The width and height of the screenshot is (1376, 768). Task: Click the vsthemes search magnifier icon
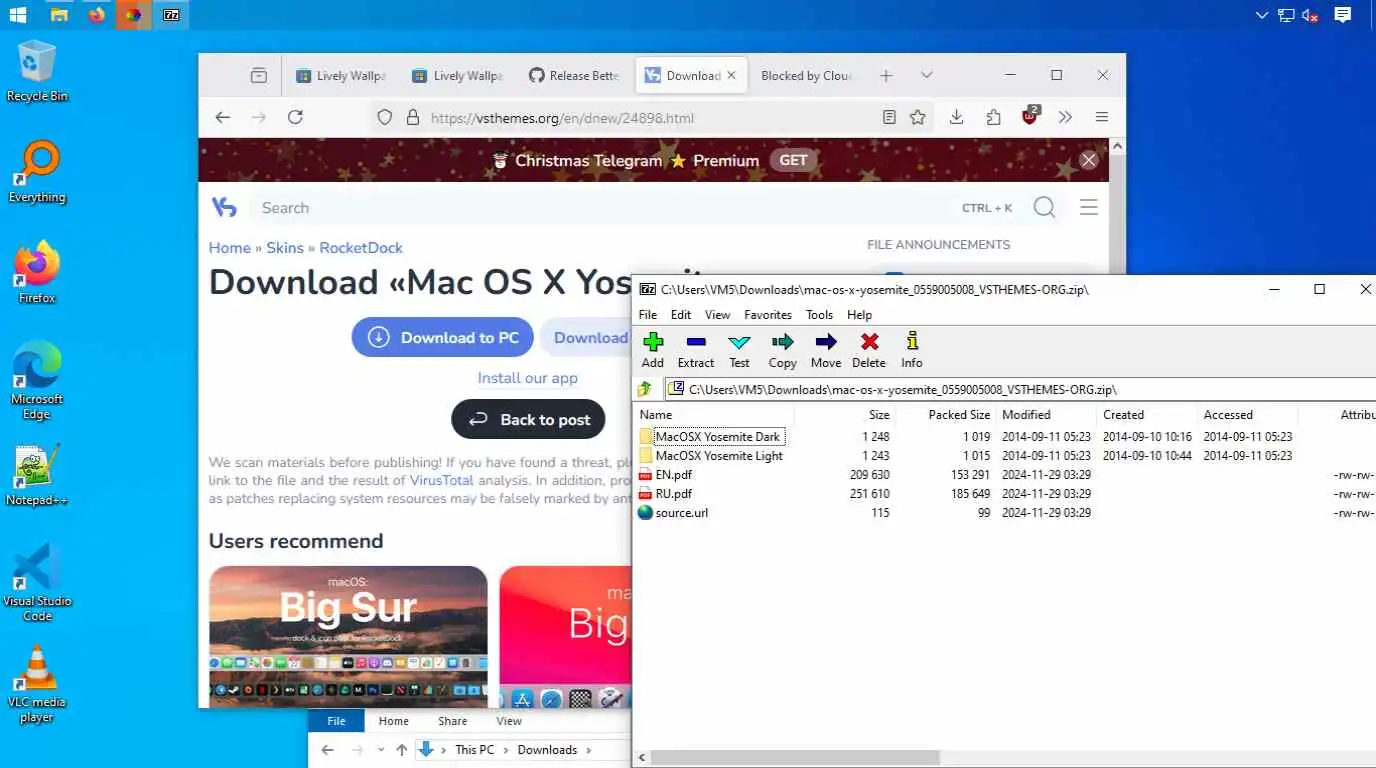[x=1044, y=207]
